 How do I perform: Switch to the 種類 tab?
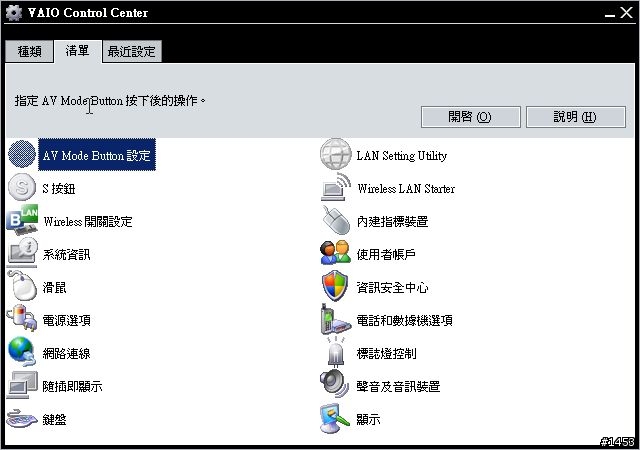point(29,51)
